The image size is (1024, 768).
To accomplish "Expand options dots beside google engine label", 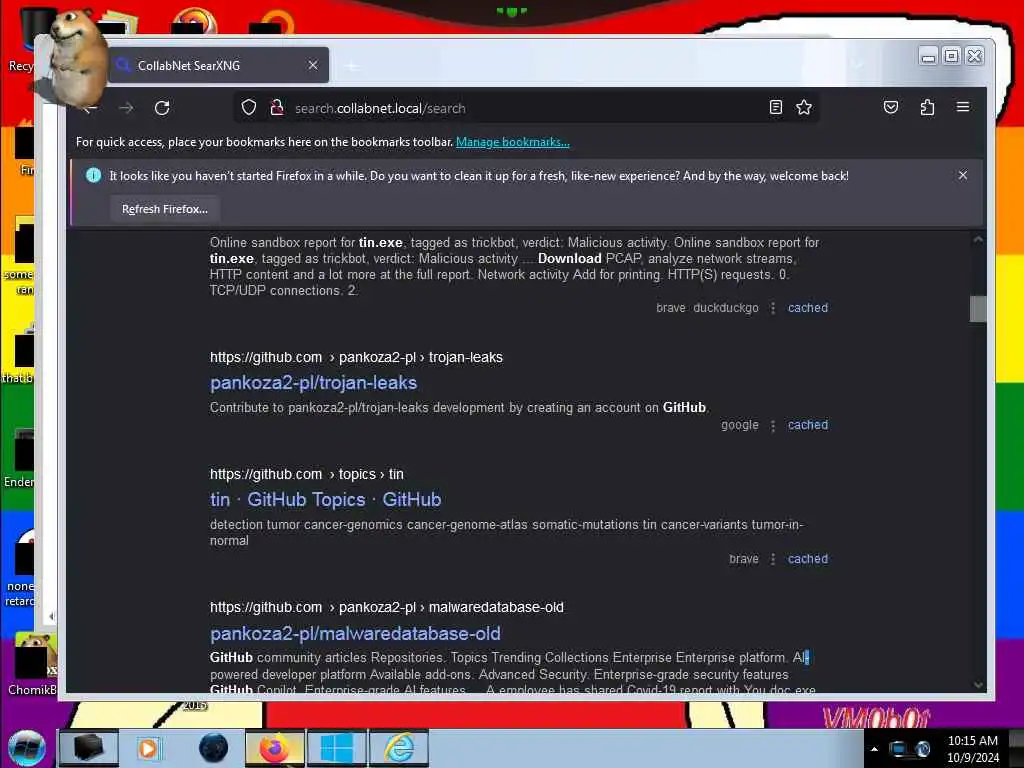I will [x=773, y=425].
